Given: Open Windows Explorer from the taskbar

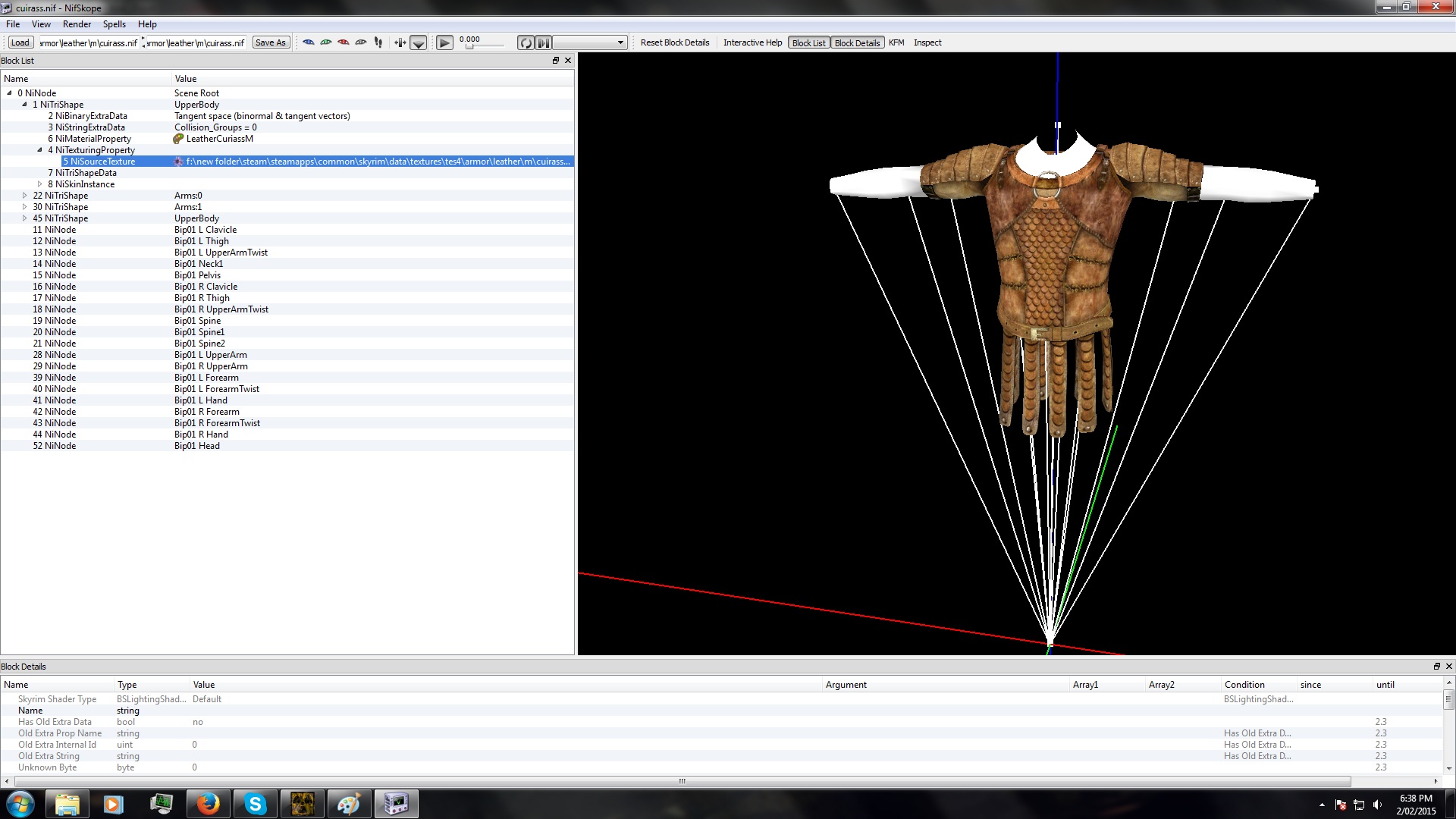Looking at the screenshot, I should [x=67, y=804].
